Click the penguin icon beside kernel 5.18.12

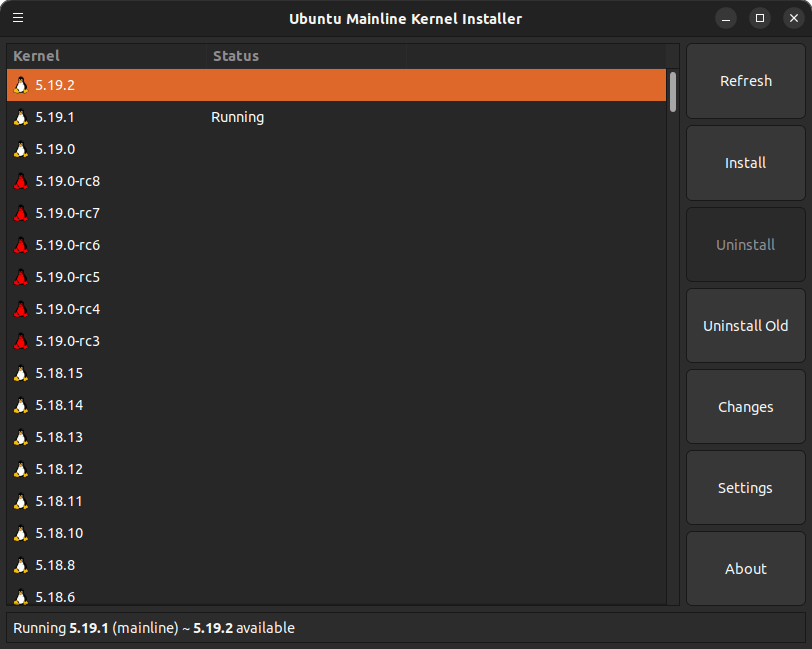click(x=21, y=469)
